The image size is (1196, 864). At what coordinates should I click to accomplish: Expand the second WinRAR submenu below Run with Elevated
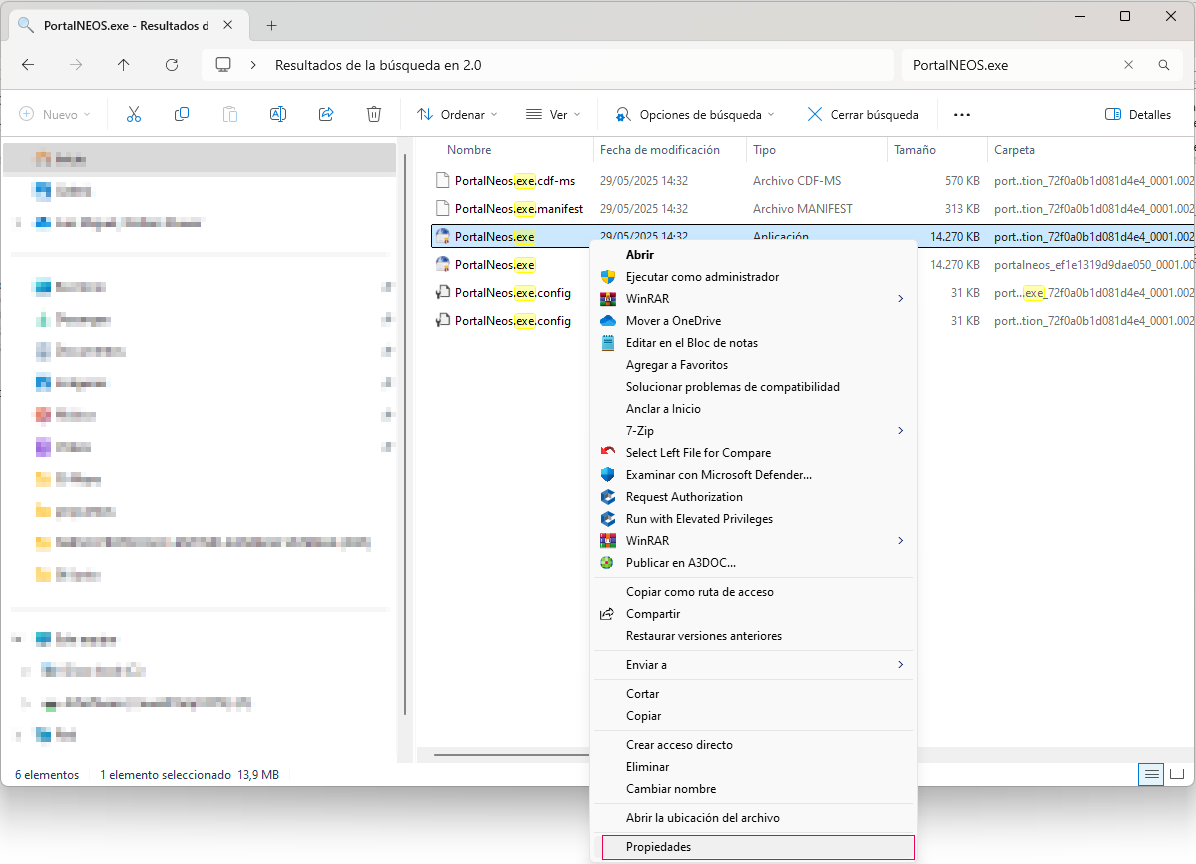(901, 541)
